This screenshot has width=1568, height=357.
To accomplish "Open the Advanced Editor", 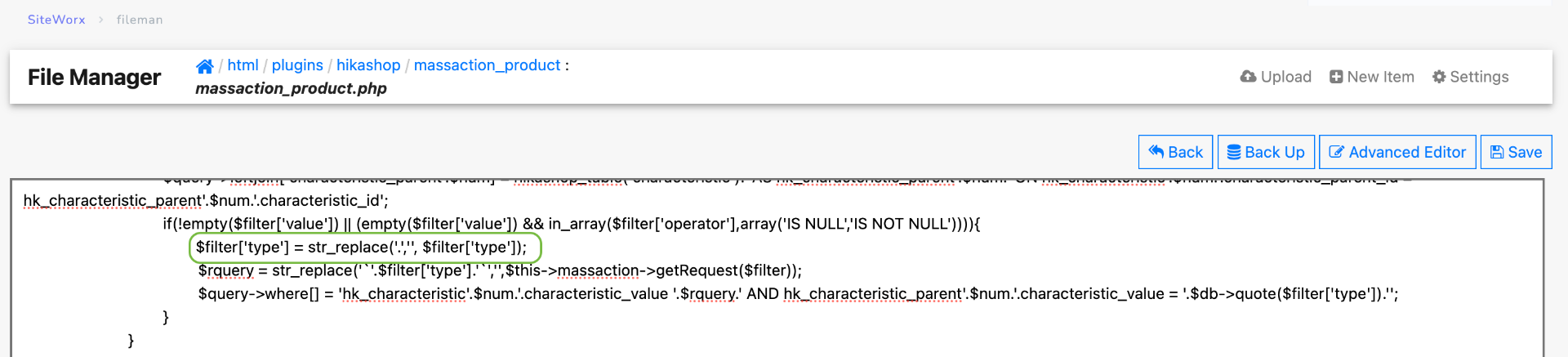I will [1397, 152].
